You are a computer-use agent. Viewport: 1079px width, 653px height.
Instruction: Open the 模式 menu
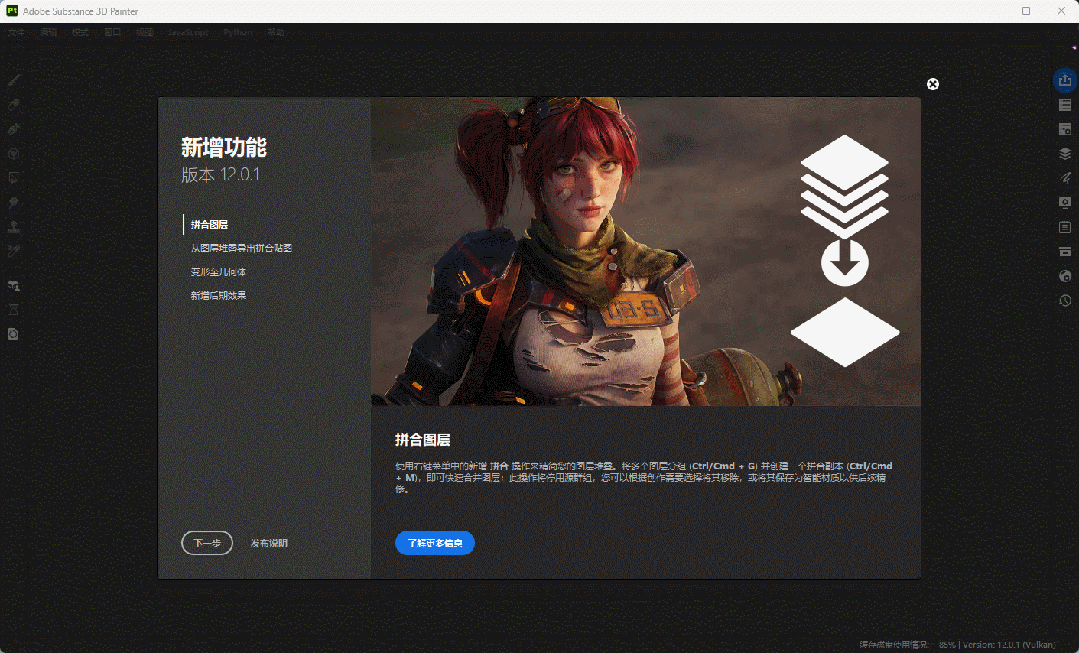pos(80,32)
